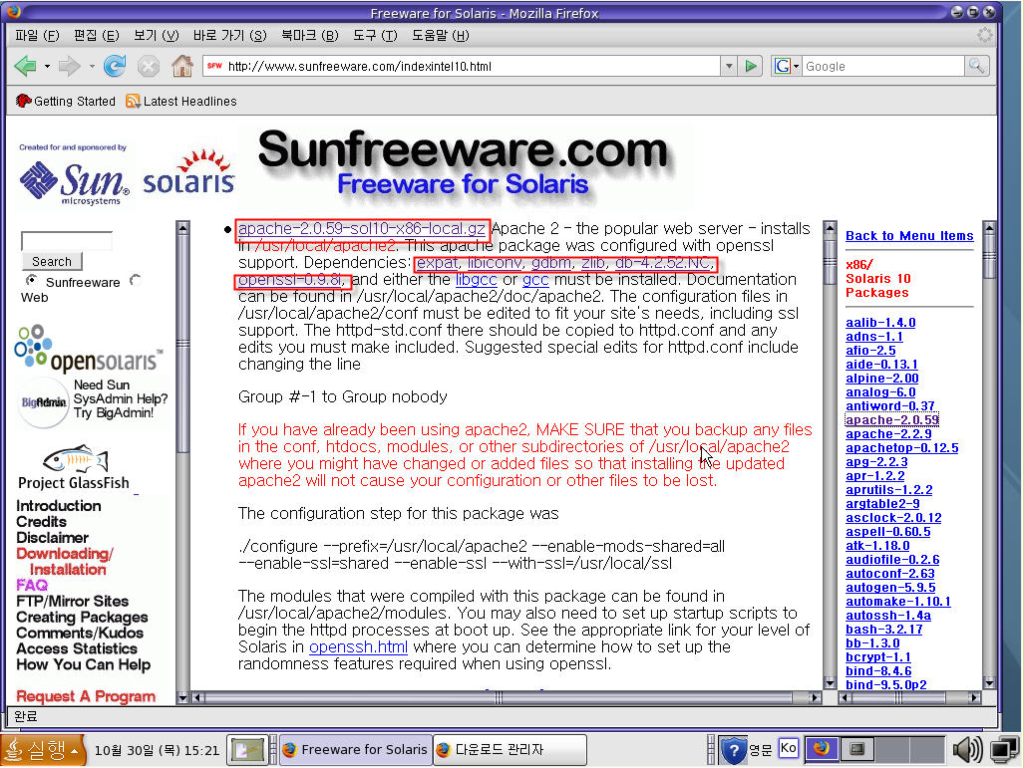The height and width of the screenshot is (768, 1024).
Task: Click the Freeware for Solaris taskbar button
Action: point(355,750)
